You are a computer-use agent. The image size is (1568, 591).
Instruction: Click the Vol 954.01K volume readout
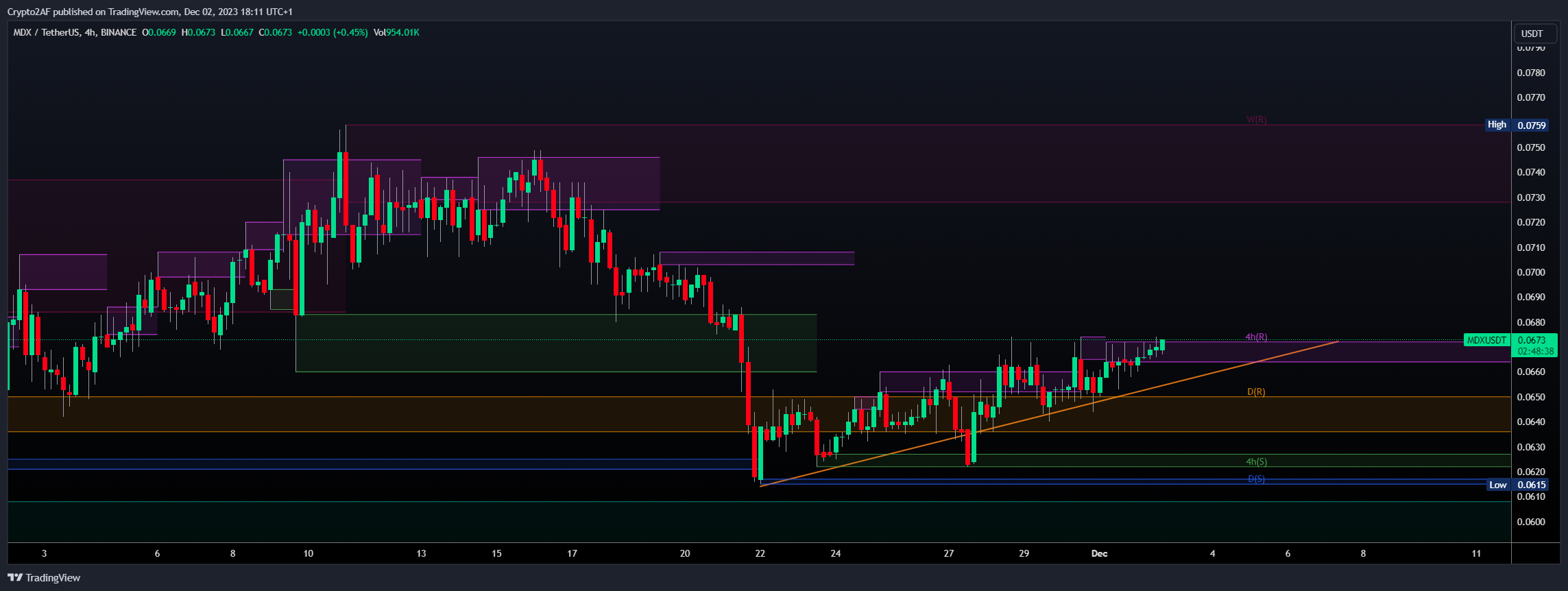pos(396,32)
